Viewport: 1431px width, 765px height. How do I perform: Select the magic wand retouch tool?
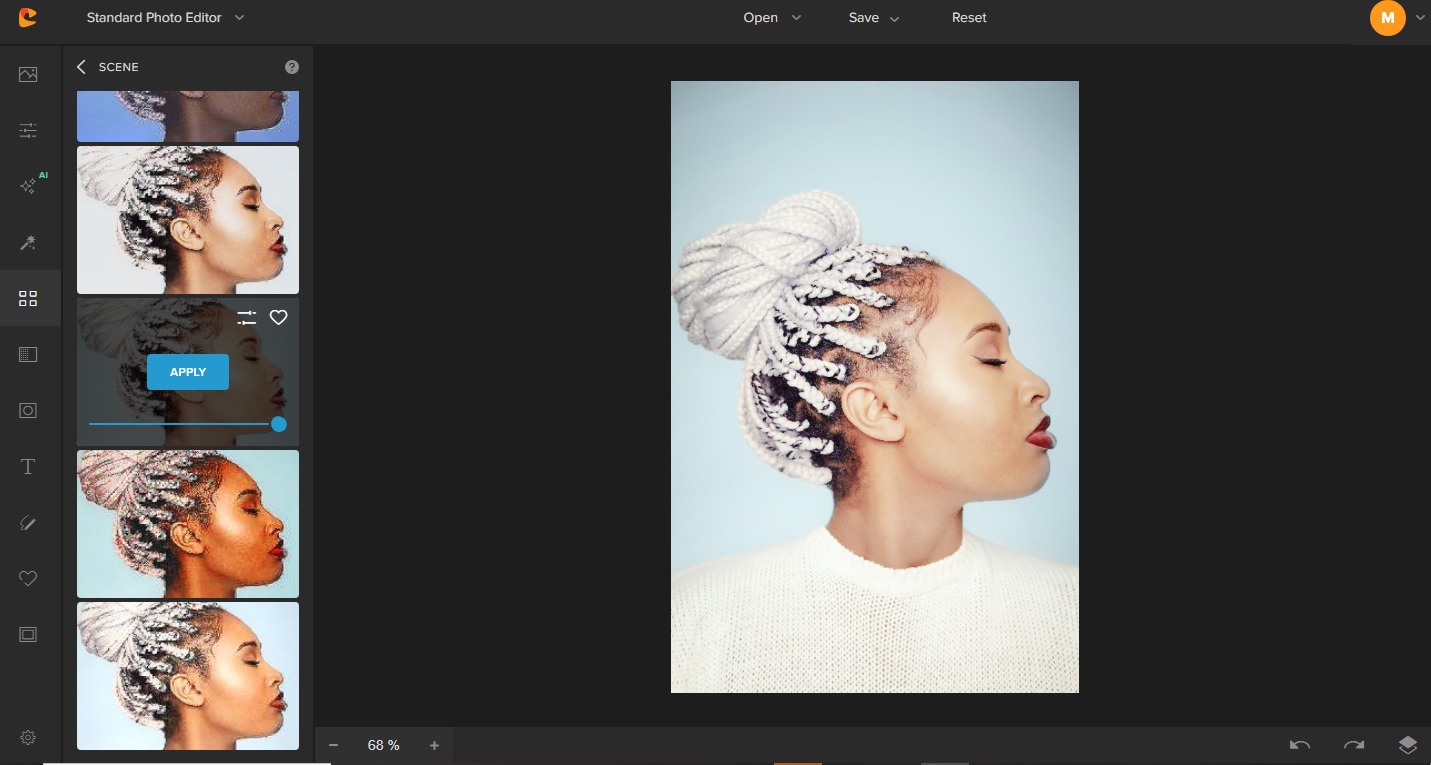coord(28,243)
